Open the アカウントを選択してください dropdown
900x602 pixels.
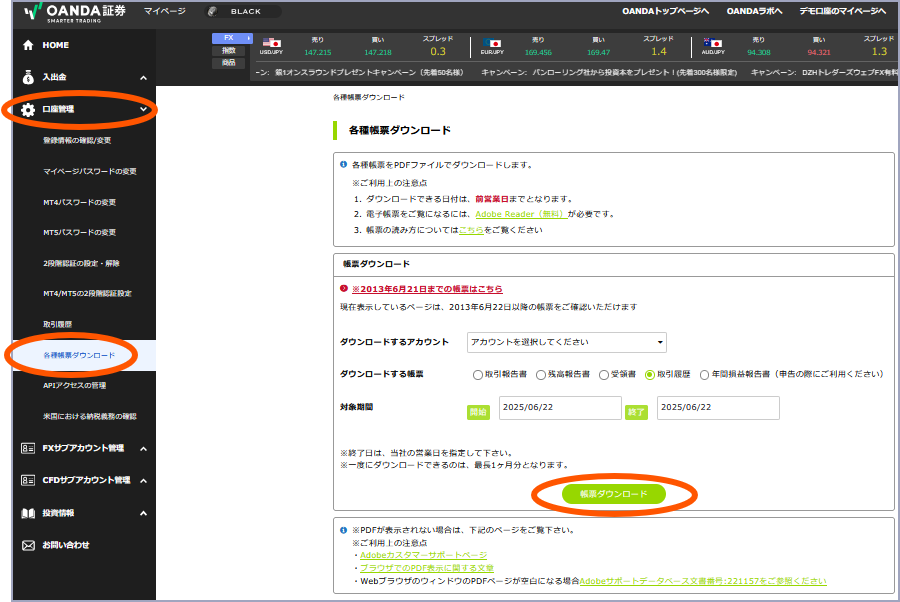(x=567, y=343)
